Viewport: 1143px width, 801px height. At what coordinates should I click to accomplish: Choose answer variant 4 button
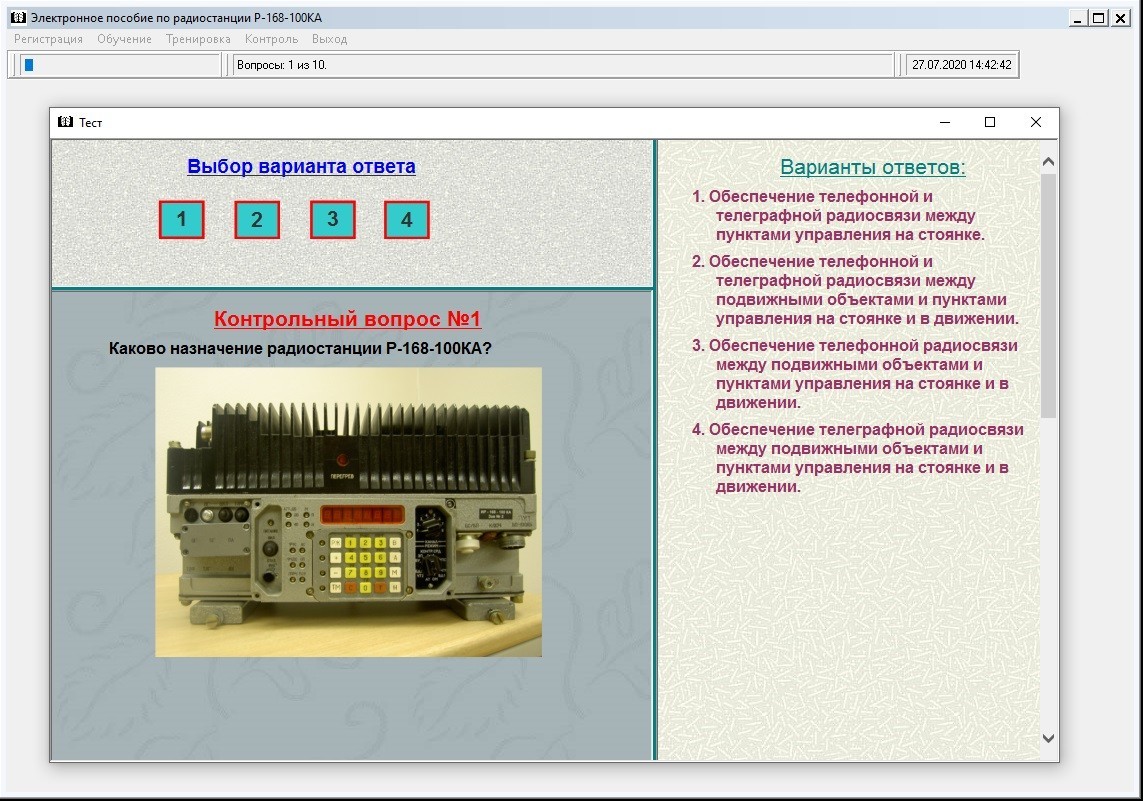(x=407, y=219)
